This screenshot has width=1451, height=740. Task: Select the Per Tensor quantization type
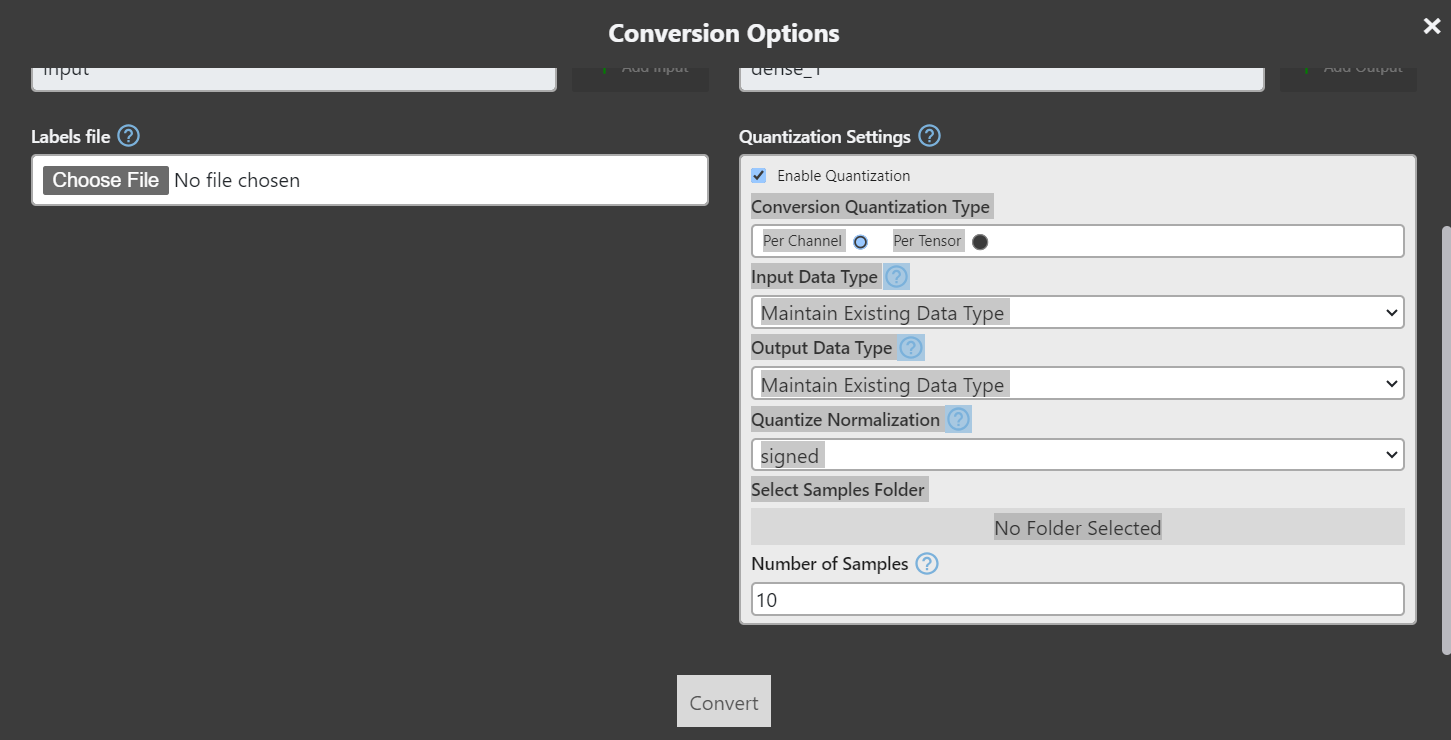tap(978, 241)
